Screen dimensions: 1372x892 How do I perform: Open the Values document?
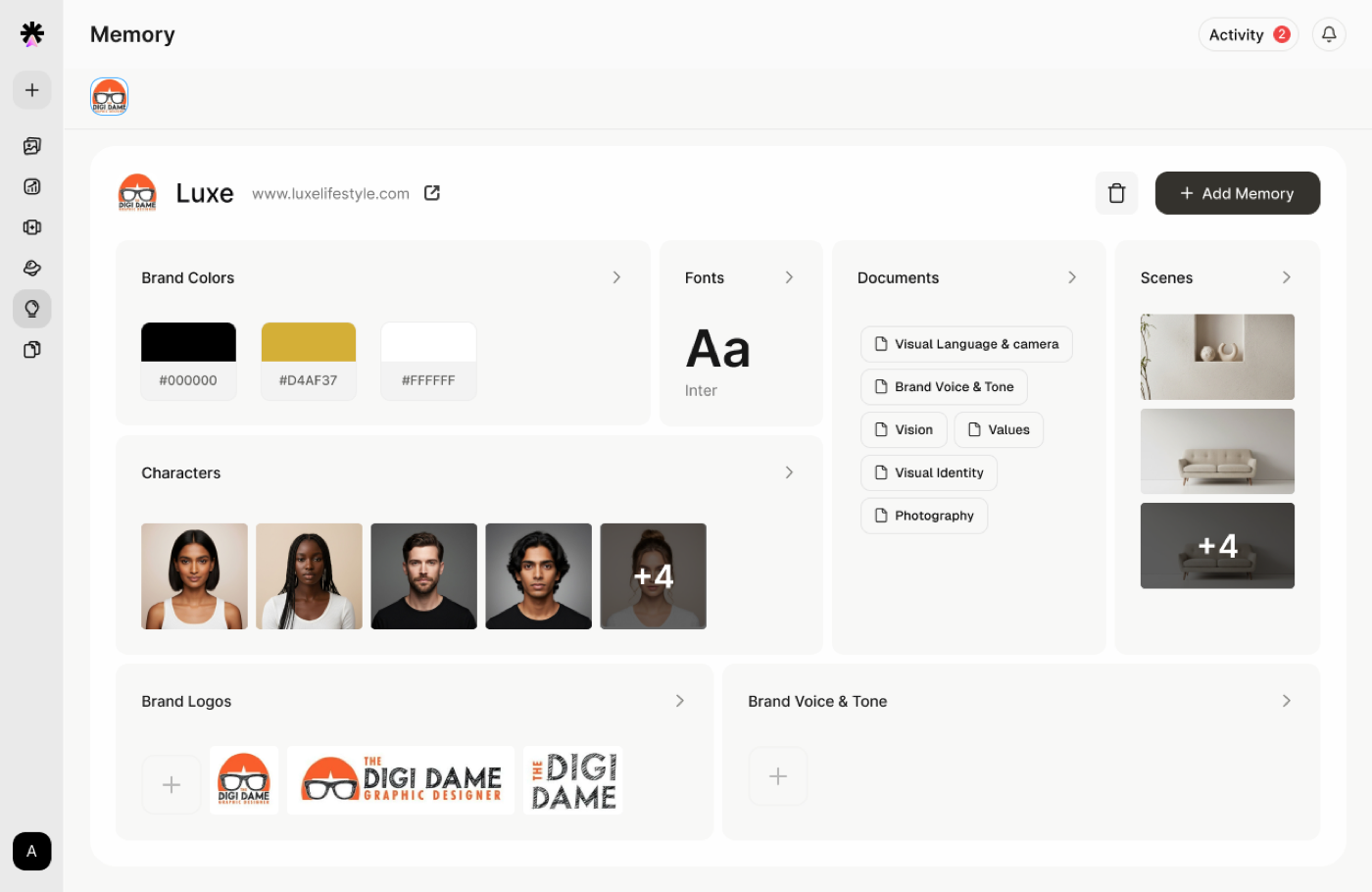999,429
